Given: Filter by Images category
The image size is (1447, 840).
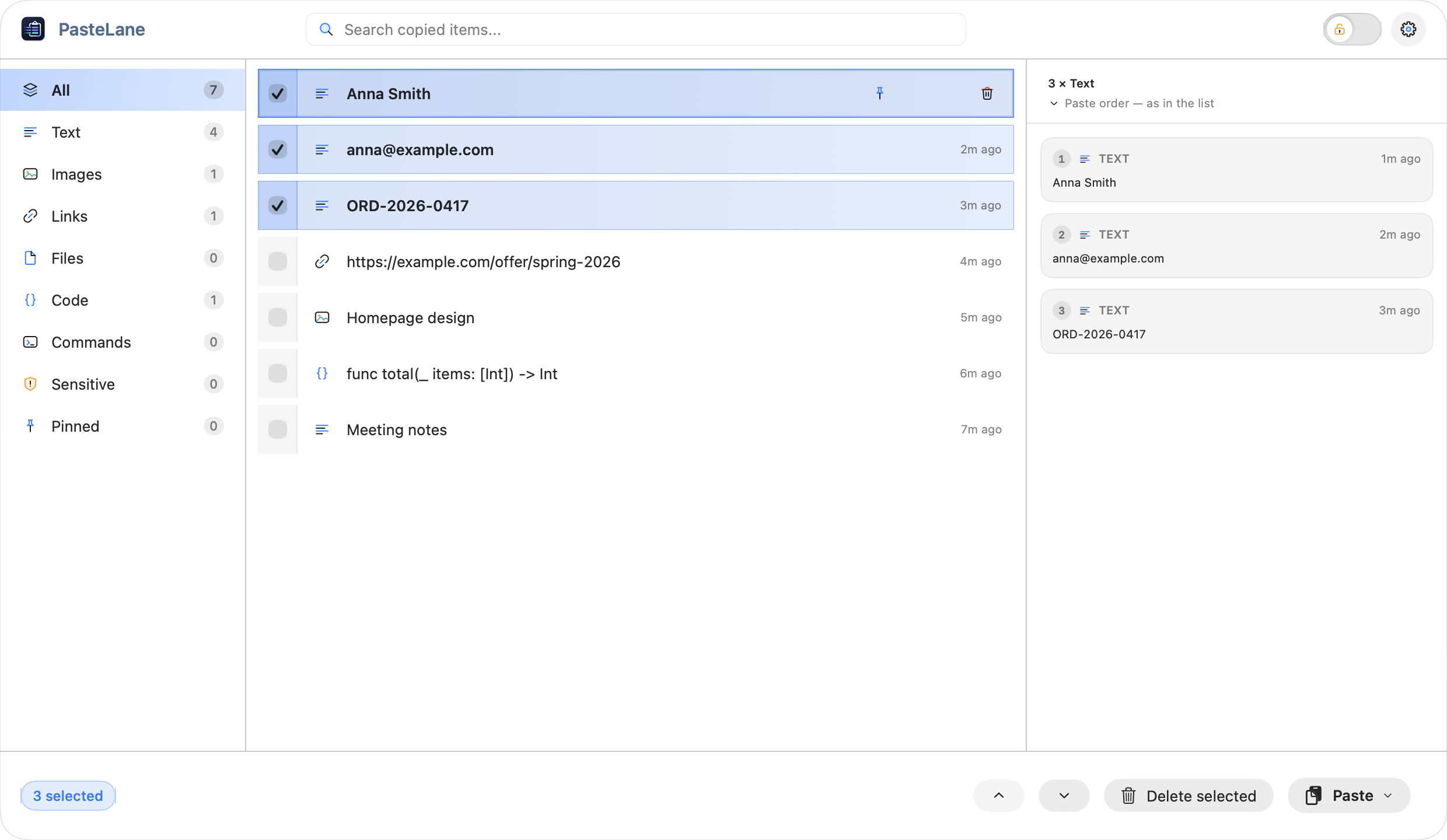Looking at the screenshot, I should [123, 174].
